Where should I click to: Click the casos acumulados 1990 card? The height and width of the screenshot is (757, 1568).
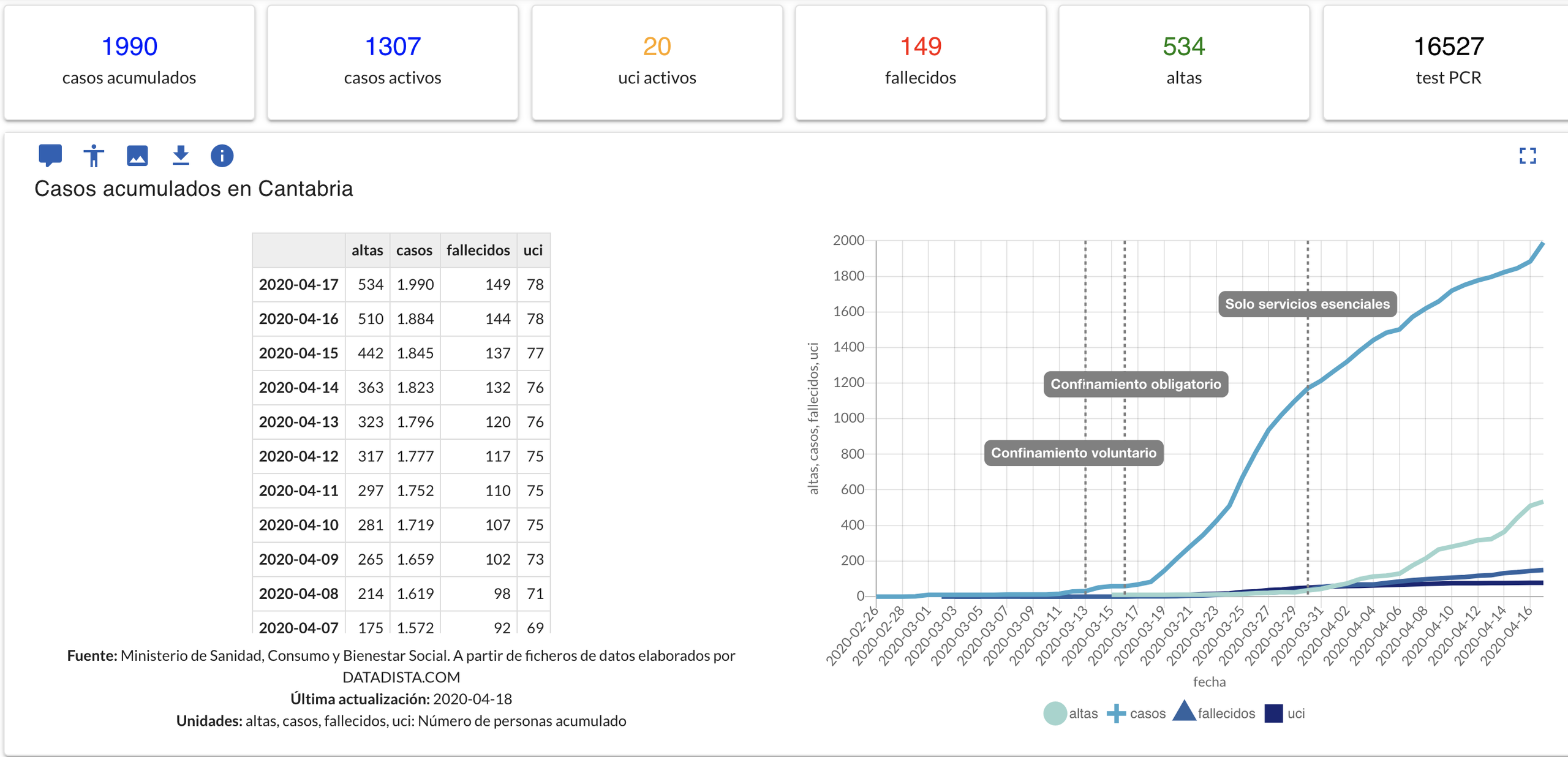129,62
